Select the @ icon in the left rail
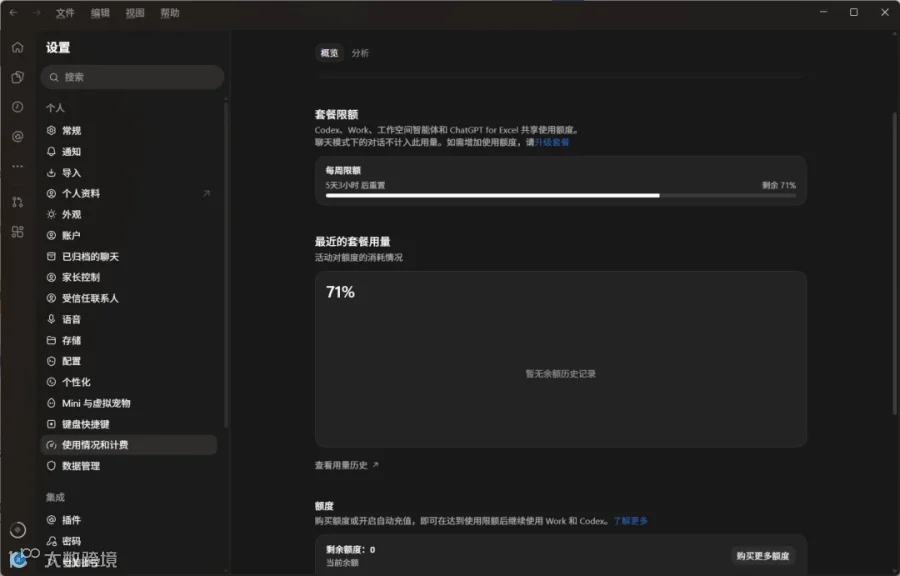Image resolution: width=900 pixels, height=576 pixels. (18, 137)
